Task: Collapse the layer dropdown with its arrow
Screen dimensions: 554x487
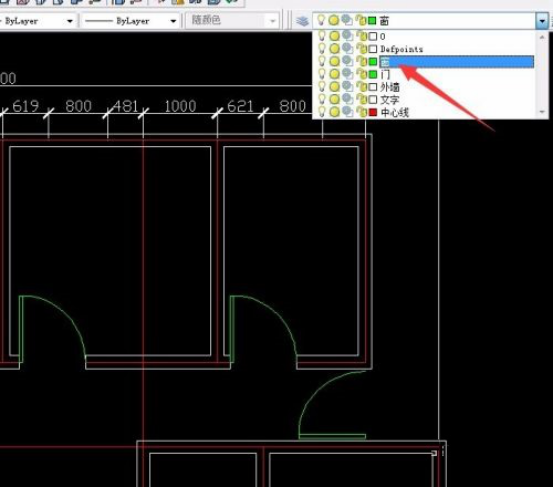Action: [x=542, y=21]
